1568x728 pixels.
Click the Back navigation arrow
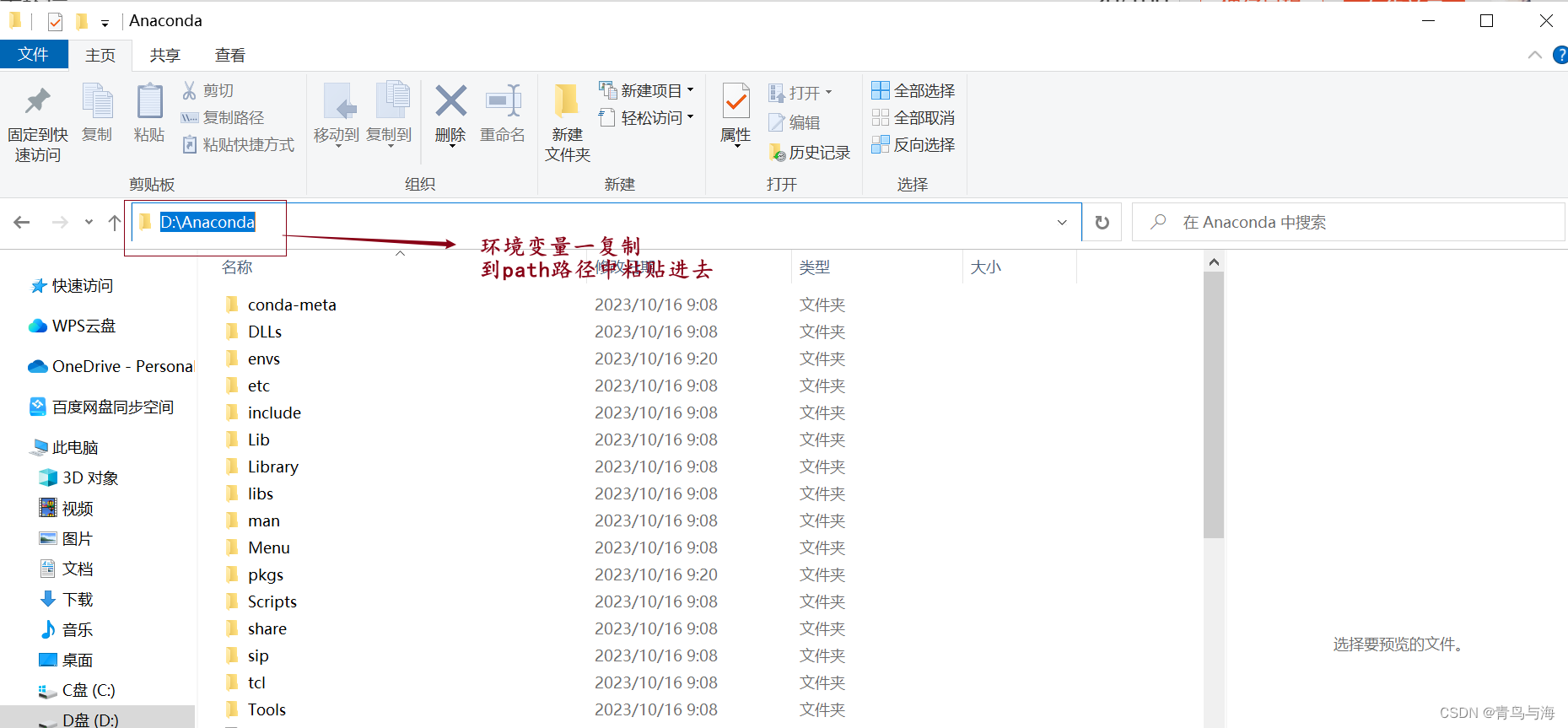click(22, 222)
